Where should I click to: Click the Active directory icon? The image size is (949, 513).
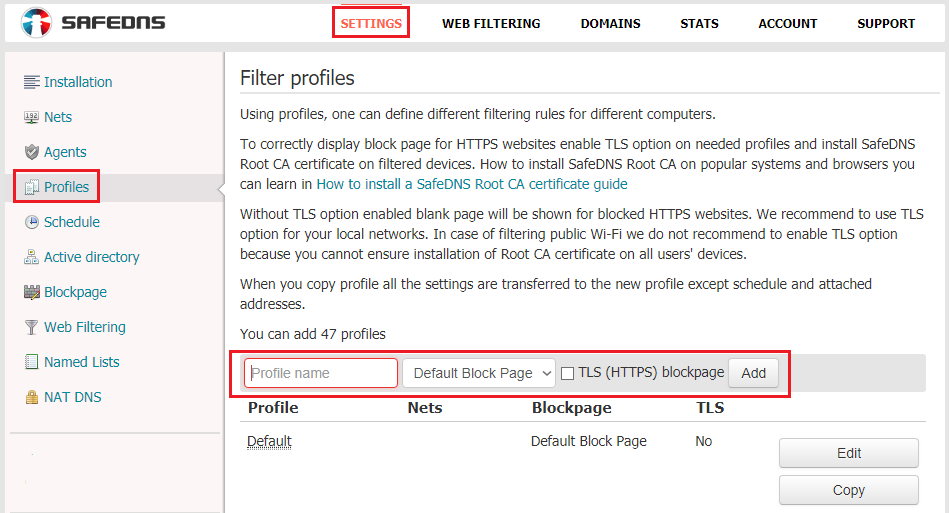click(31, 257)
